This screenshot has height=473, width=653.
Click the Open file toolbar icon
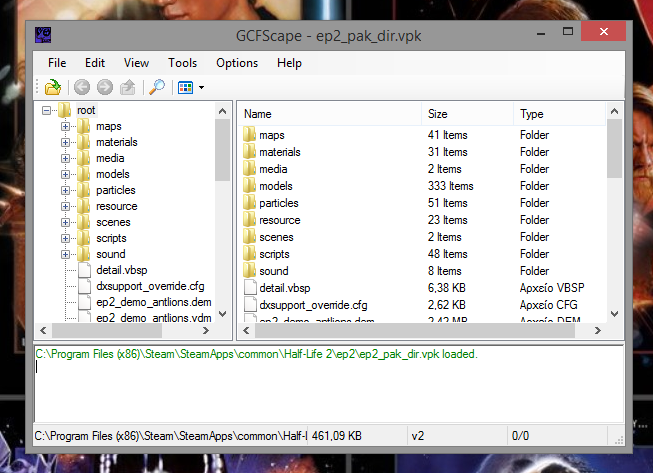tap(53, 87)
